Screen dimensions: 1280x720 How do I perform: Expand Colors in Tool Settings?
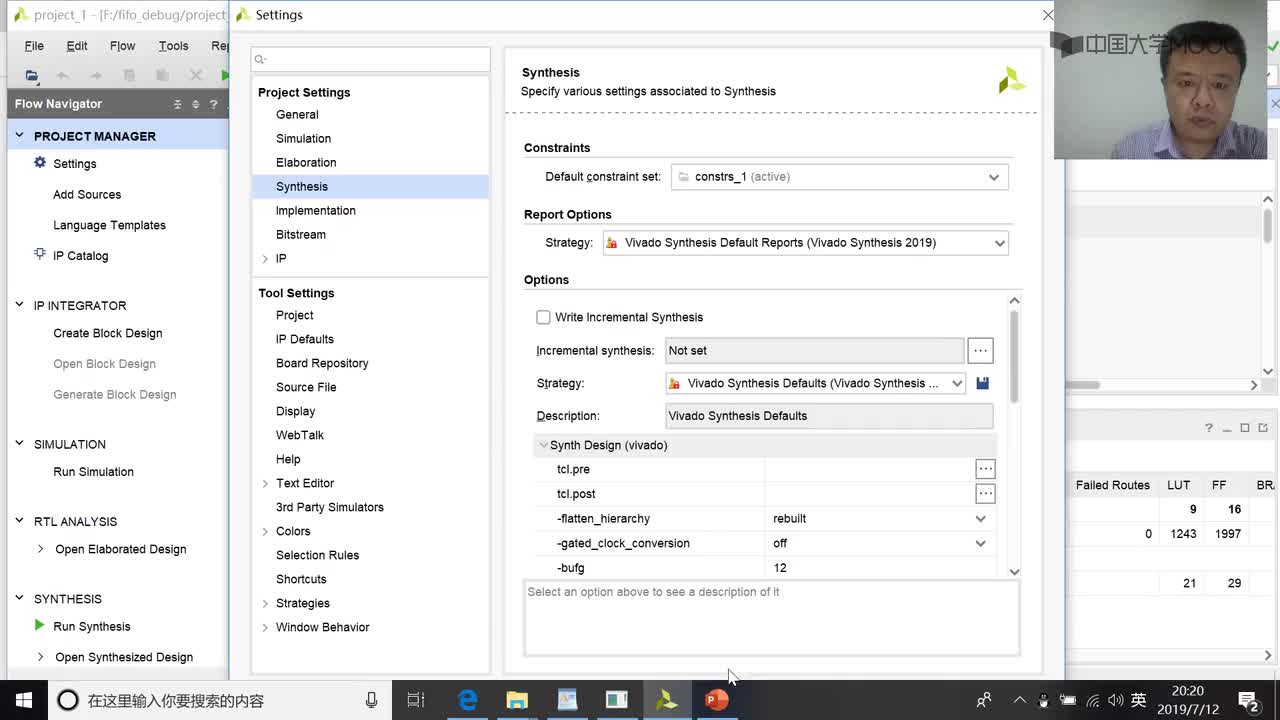coord(265,531)
